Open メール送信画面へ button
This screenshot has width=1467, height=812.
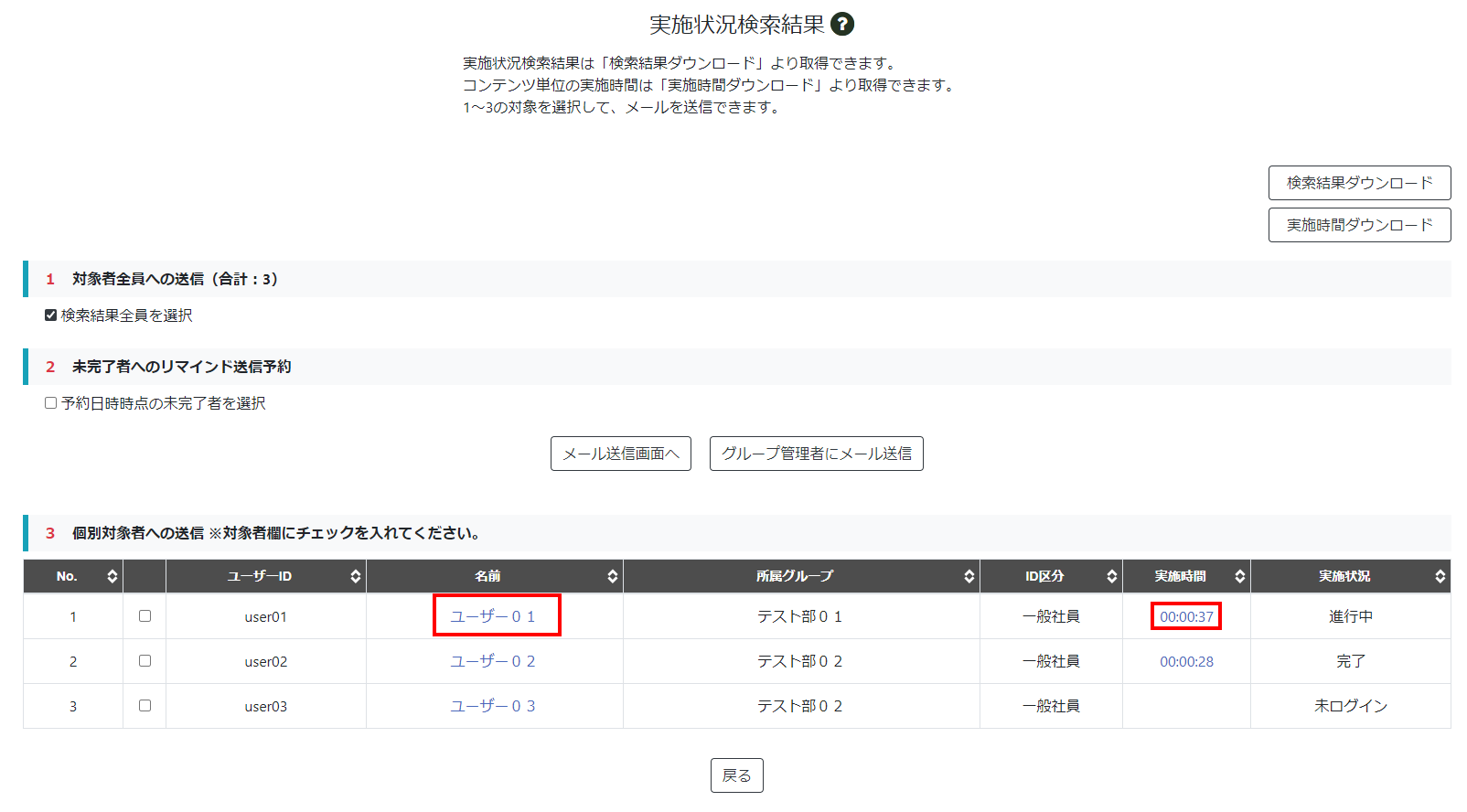click(x=620, y=454)
